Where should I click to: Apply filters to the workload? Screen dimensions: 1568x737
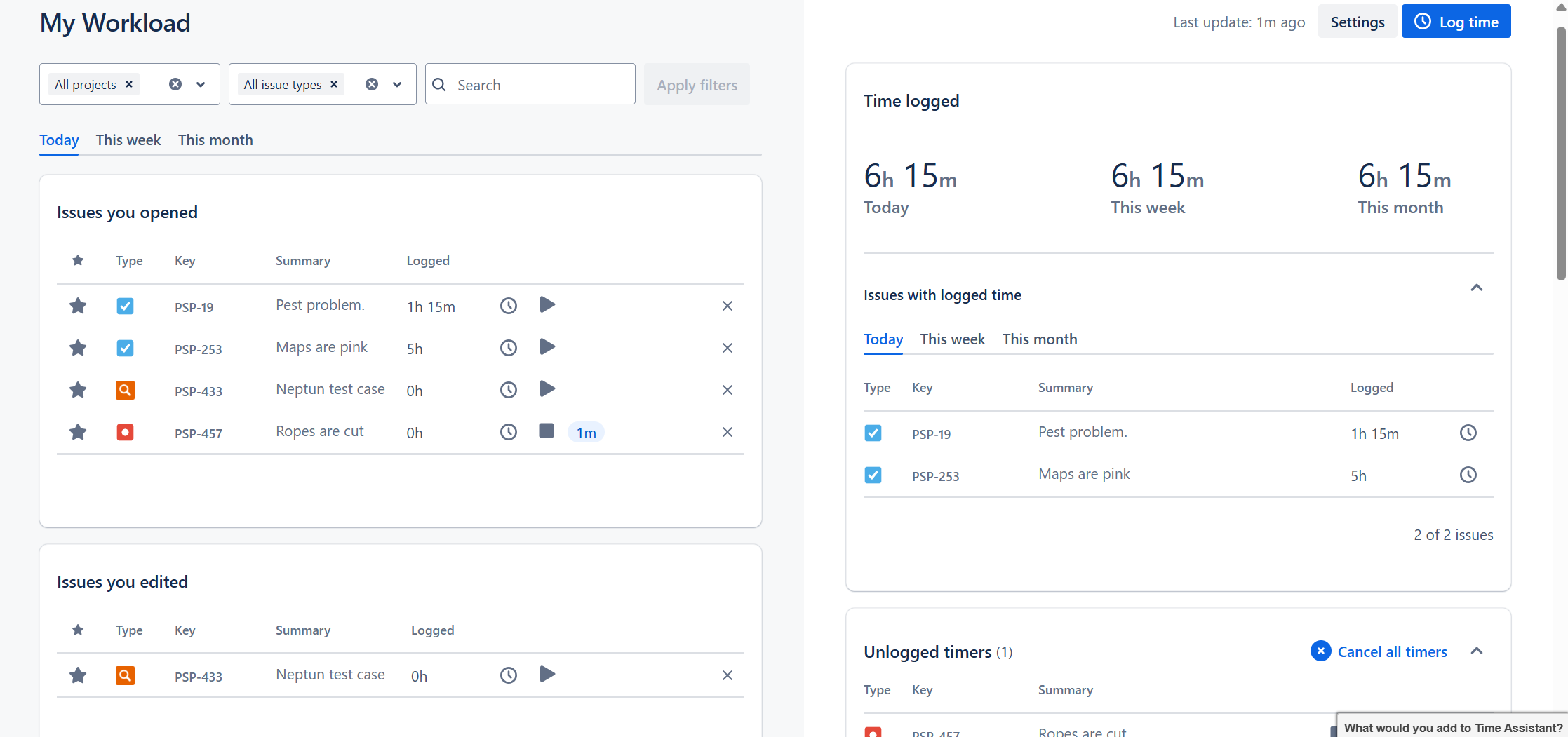point(697,85)
